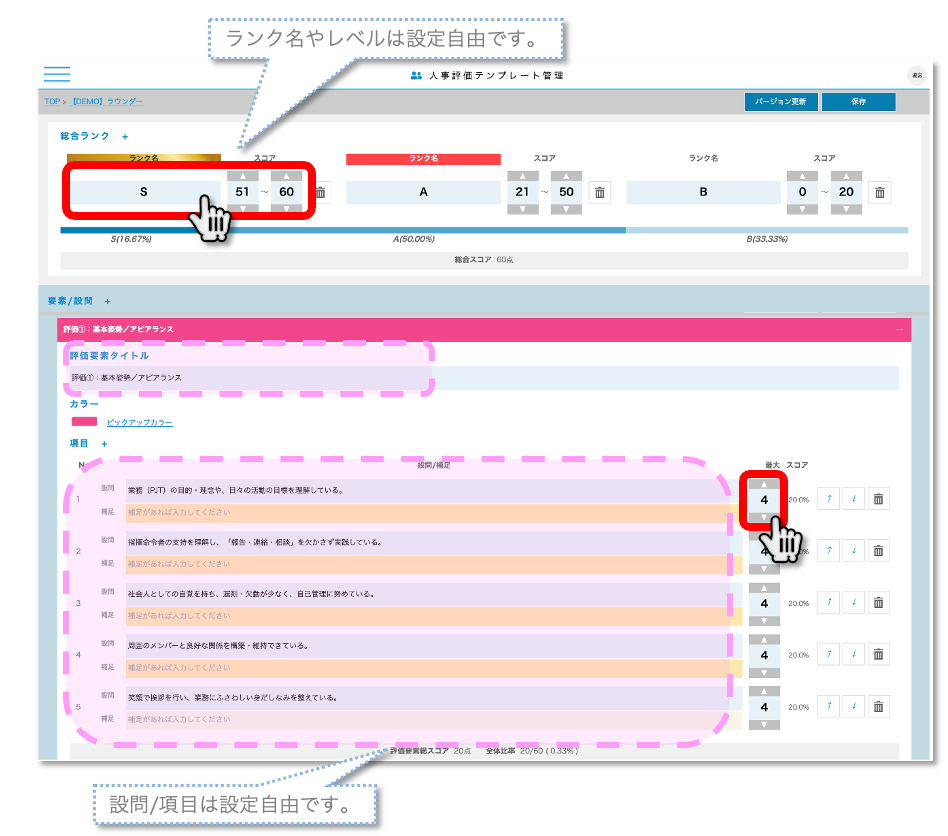The image size is (948, 836).
Task: Open the ピックアップカラー link
Action: coord(139,423)
